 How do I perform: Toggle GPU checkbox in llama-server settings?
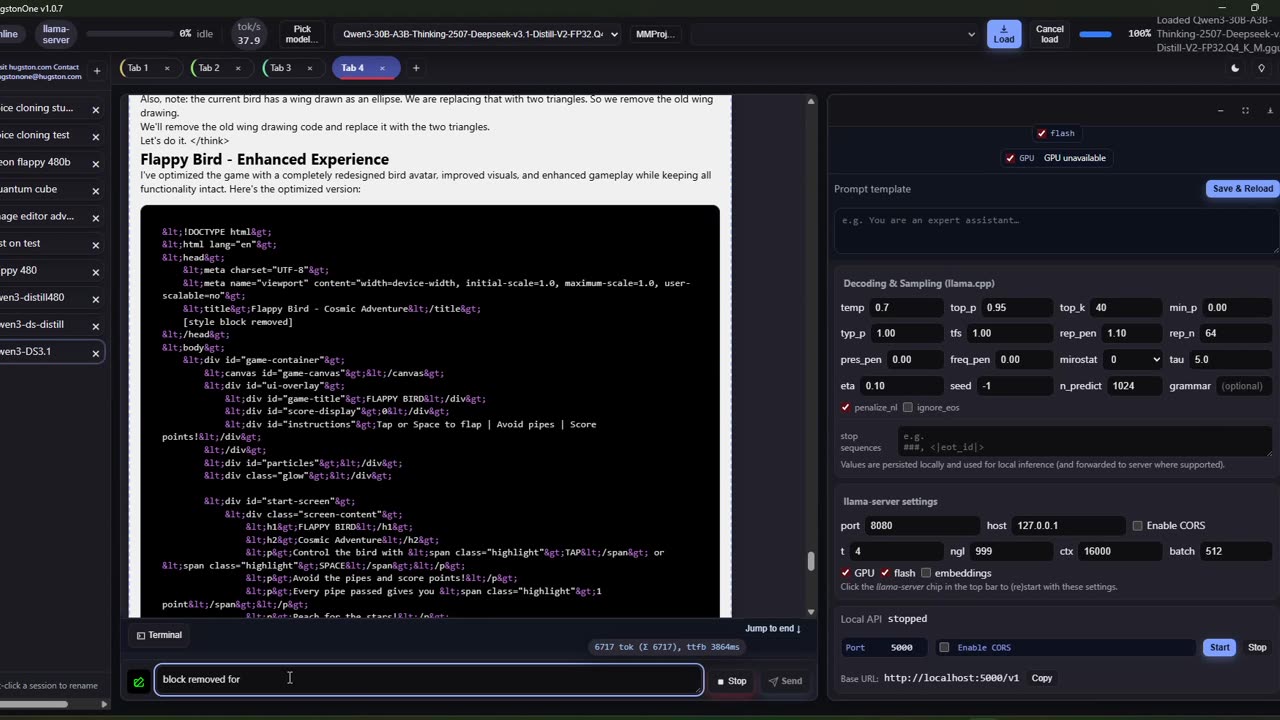click(846, 573)
